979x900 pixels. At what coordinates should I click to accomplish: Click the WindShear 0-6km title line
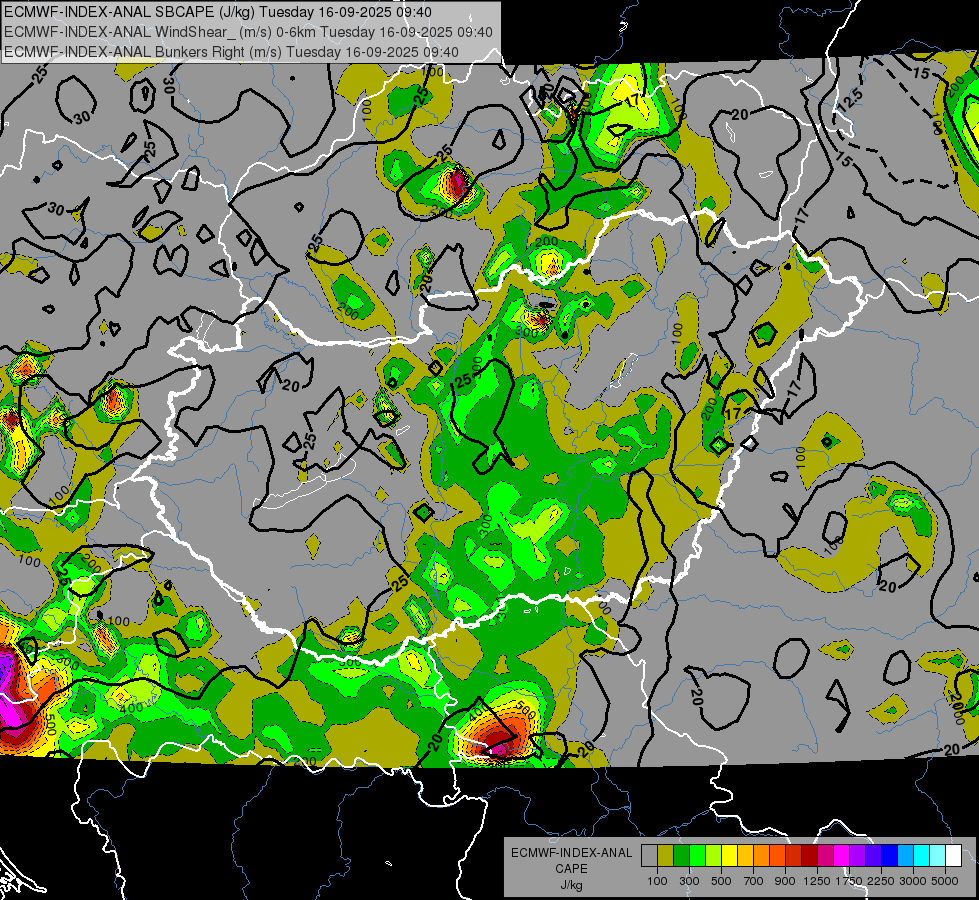point(248,32)
